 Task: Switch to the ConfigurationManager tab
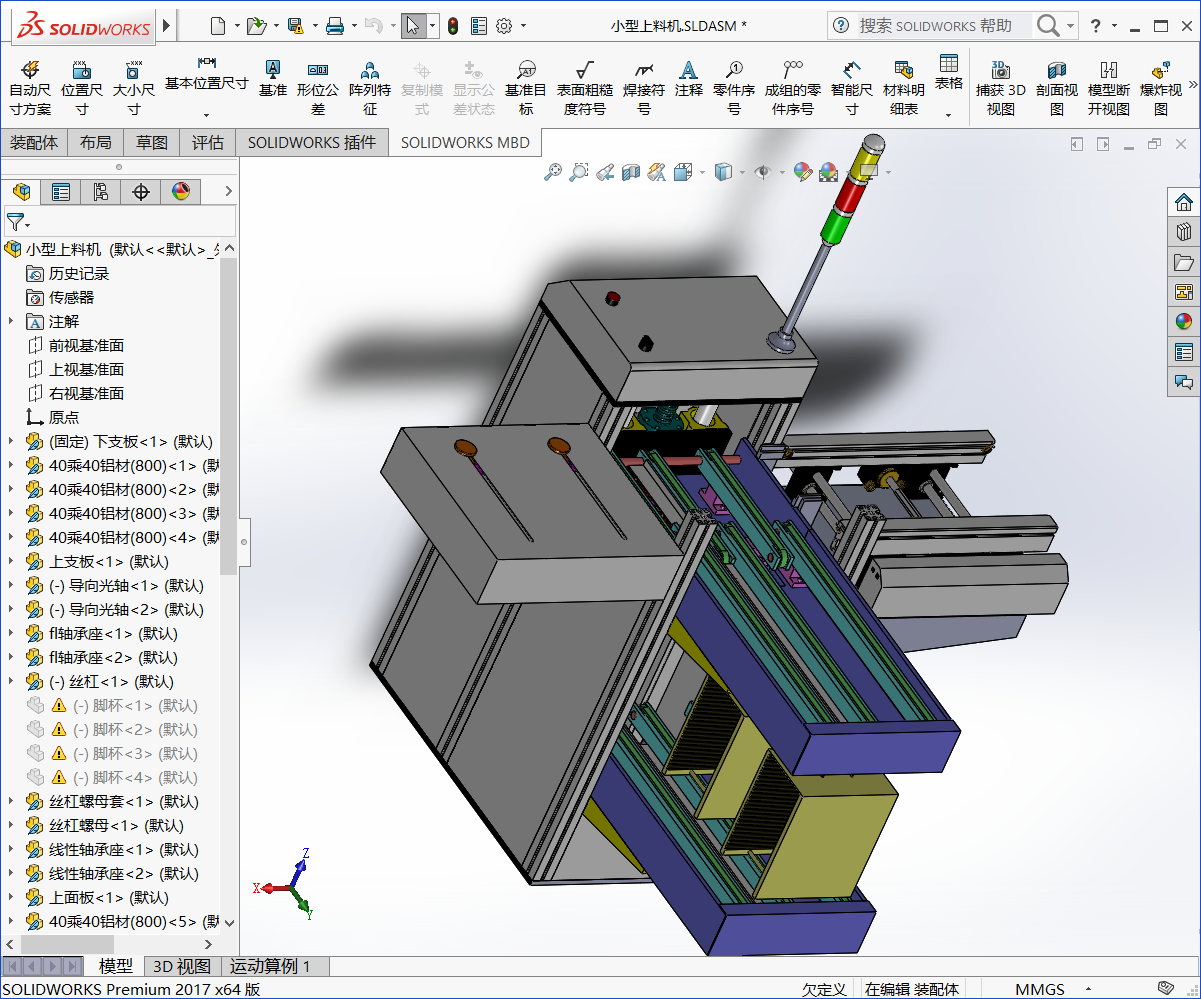pos(101,191)
